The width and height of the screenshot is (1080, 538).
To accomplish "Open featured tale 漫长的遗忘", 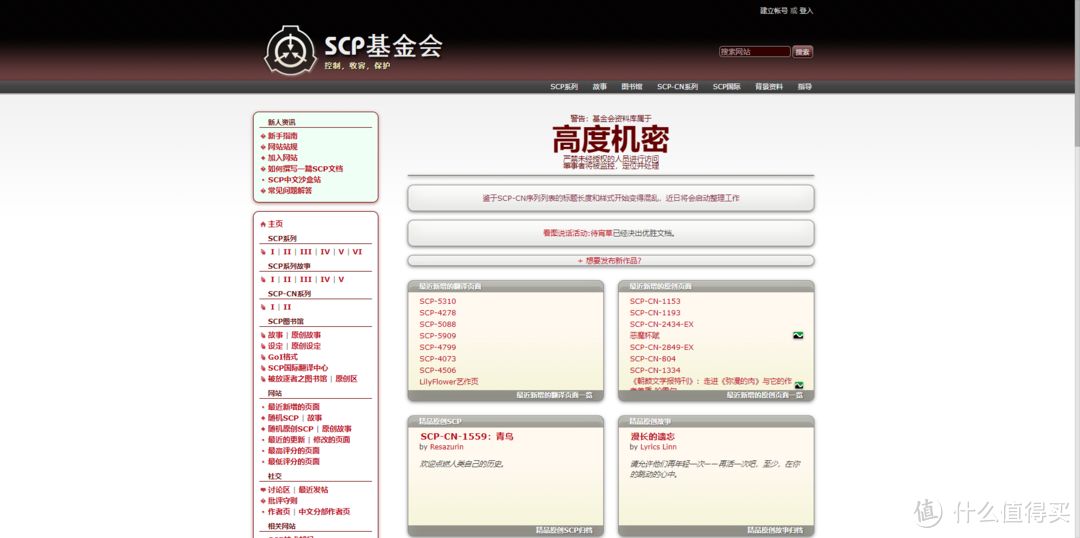I will pos(652,436).
